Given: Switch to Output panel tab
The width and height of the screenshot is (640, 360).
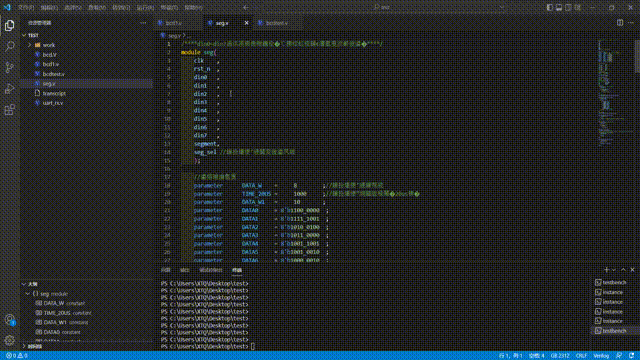Looking at the screenshot, I should (x=184, y=270).
